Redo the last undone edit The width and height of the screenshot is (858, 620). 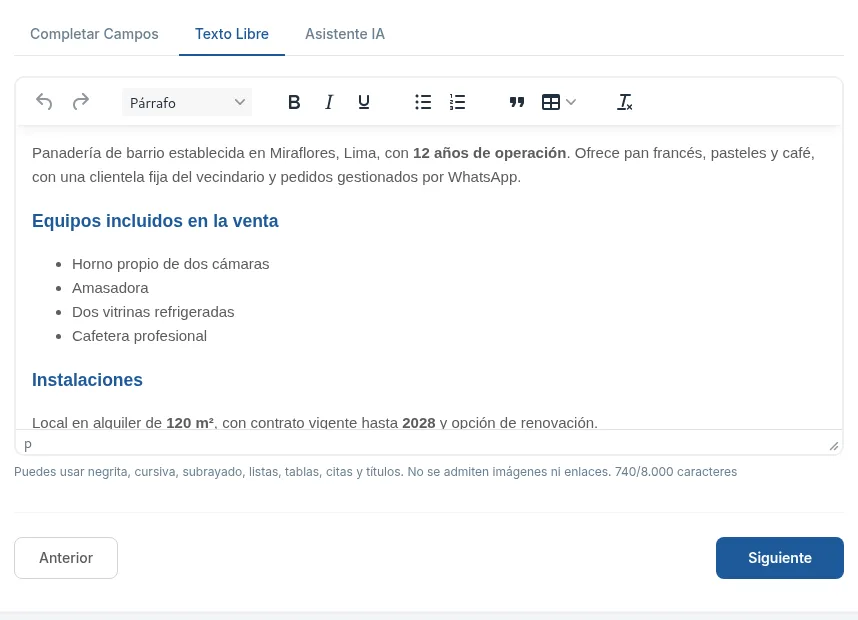[x=80, y=102]
